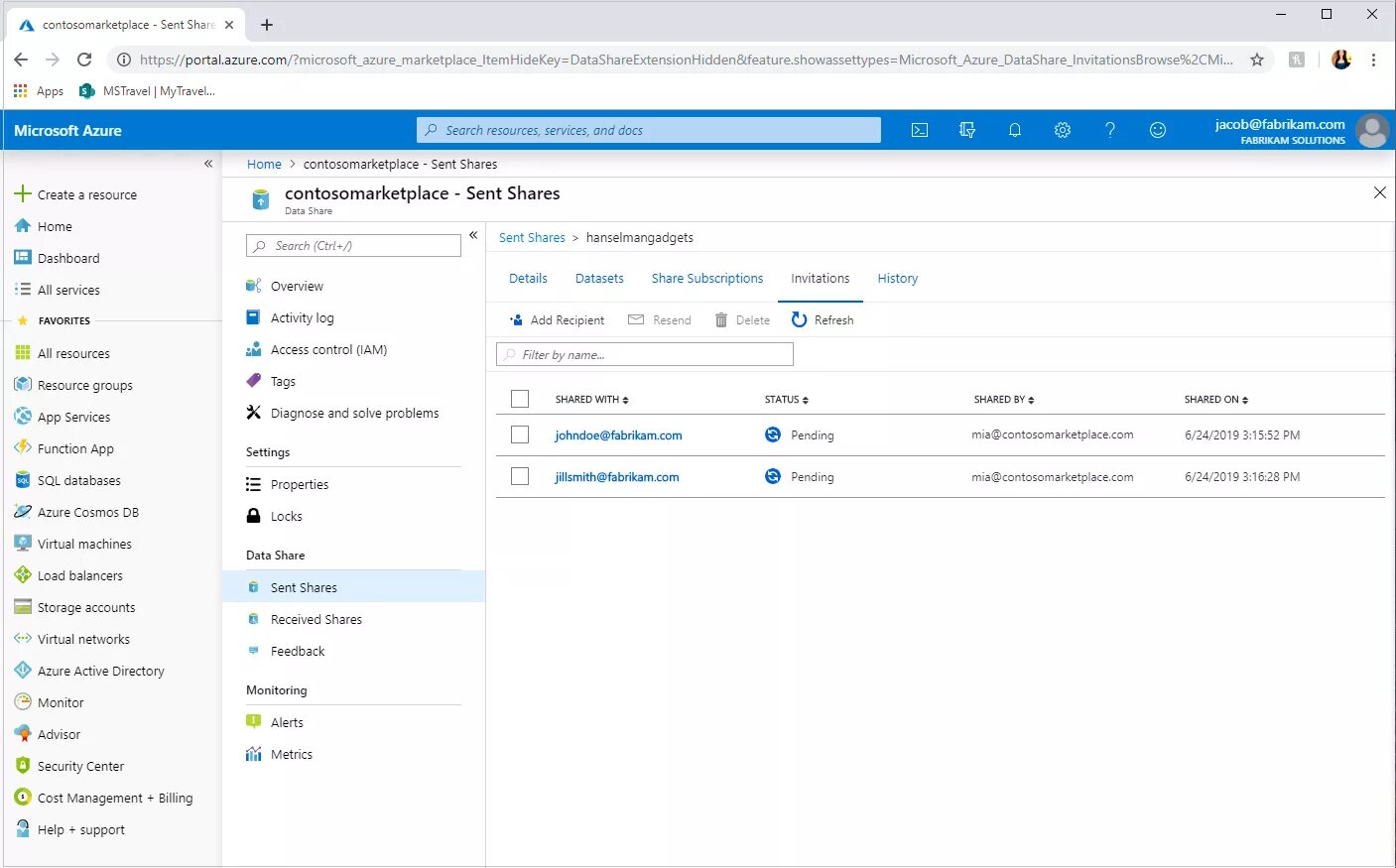Screen dimensions: 1396x868
Task: Check the jillsmith@fabrikam.com row checkbox
Action: pyautogui.click(x=520, y=476)
